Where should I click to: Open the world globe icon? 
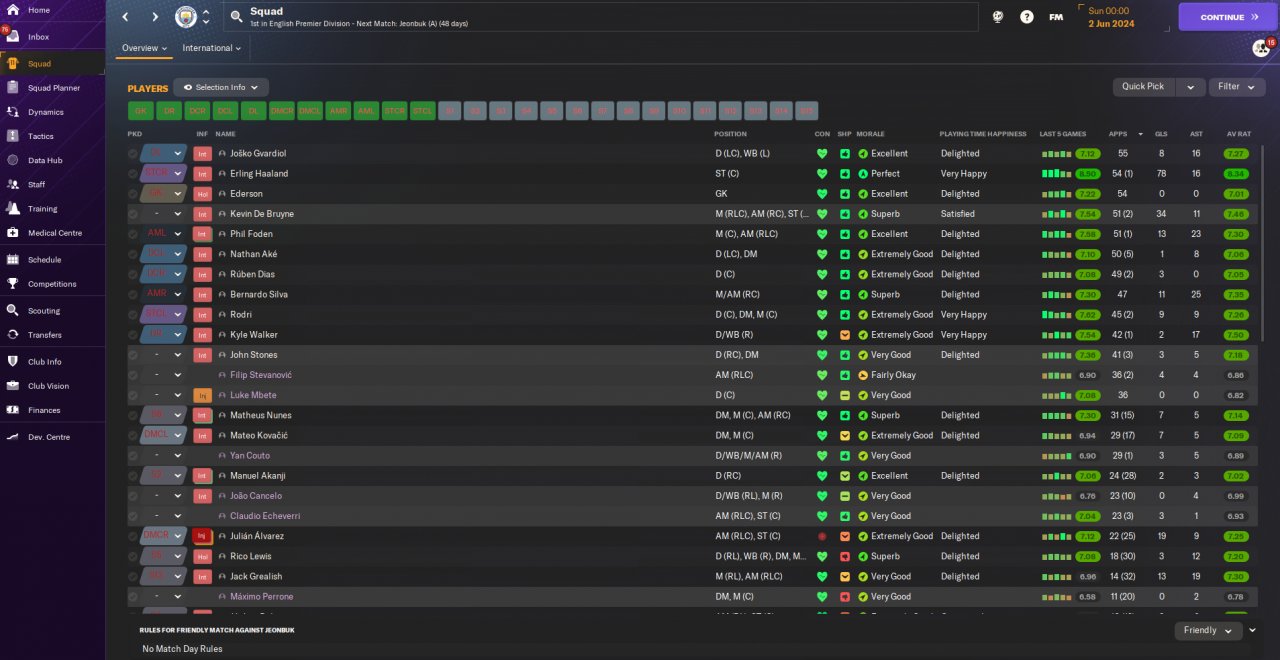(x=997, y=17)
